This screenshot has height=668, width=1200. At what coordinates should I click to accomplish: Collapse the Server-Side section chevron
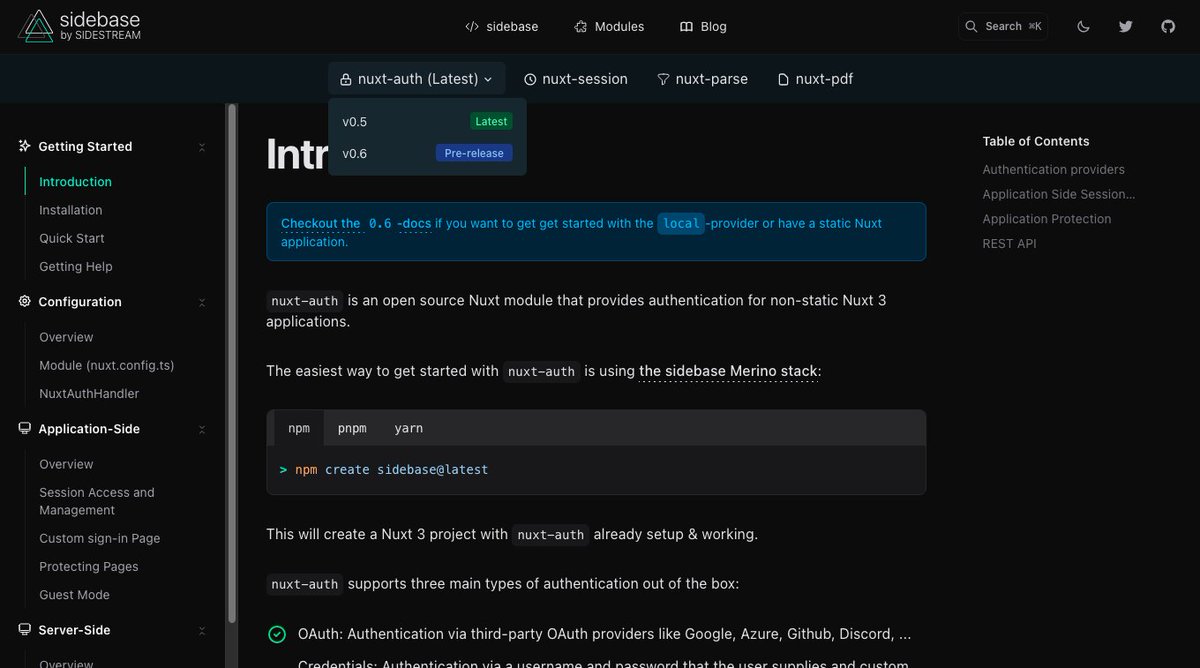201,631
